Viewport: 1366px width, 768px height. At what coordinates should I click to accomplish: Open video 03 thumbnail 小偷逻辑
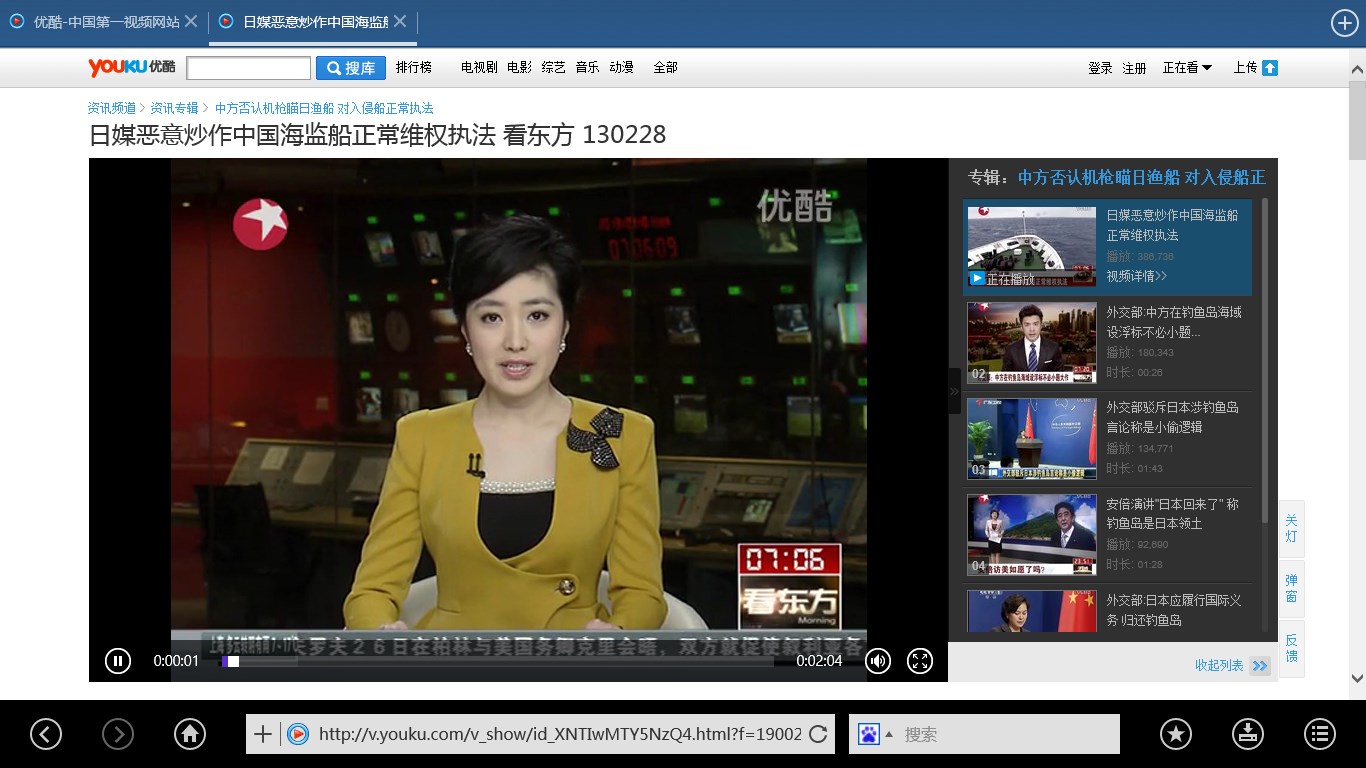[1031, 439]
